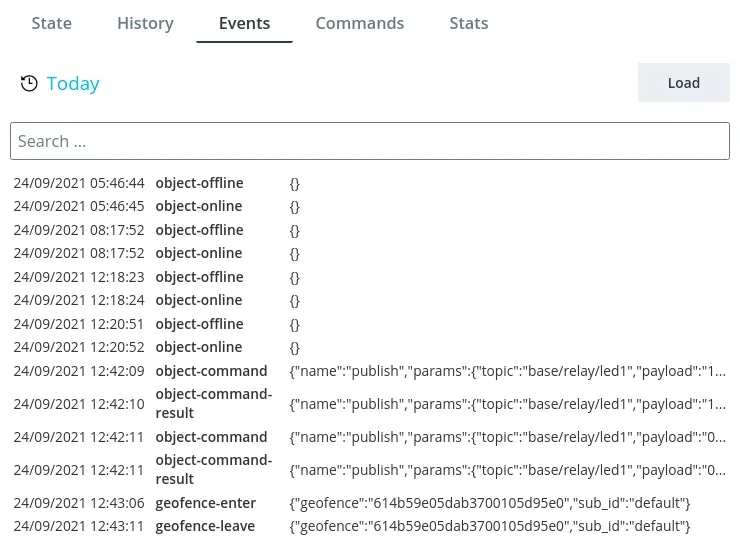Select the Events tab

click(x=244, y=23)
